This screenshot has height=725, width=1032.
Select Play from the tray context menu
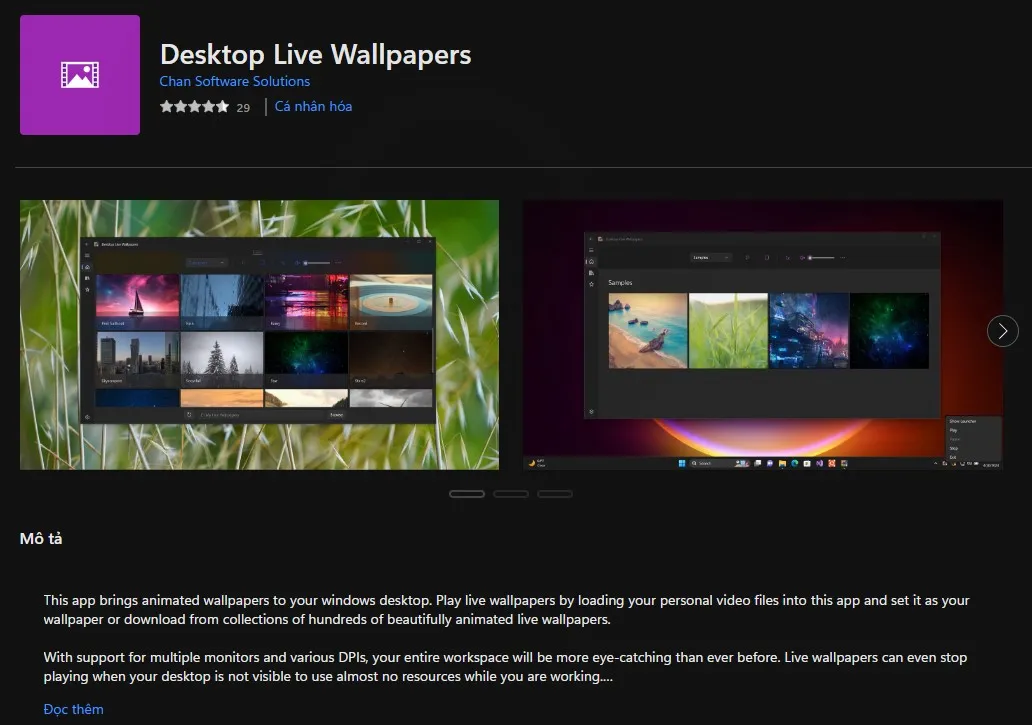click(x=953, y=430)
